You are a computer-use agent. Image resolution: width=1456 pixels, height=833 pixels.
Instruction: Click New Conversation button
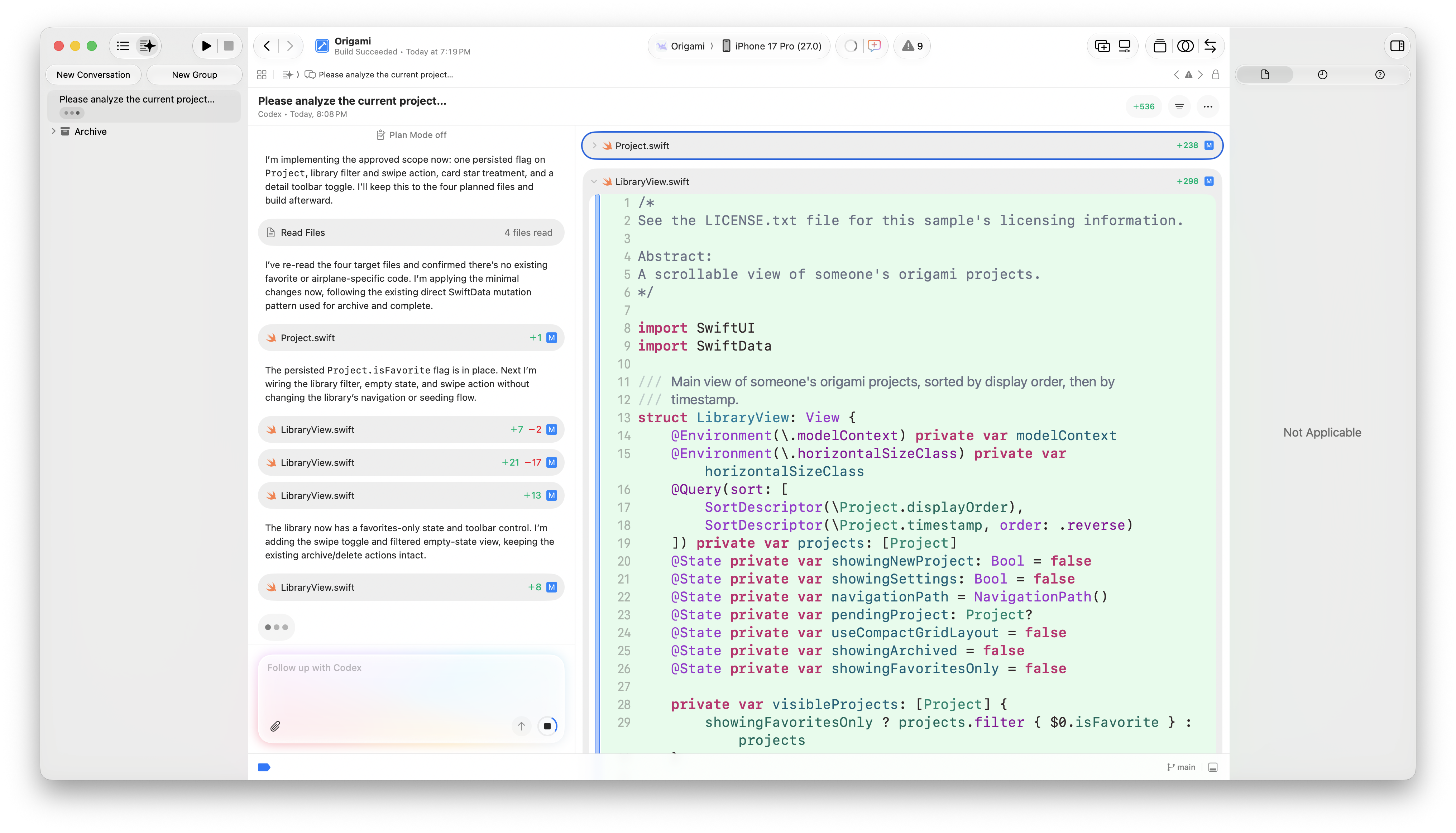click(93, 75)
